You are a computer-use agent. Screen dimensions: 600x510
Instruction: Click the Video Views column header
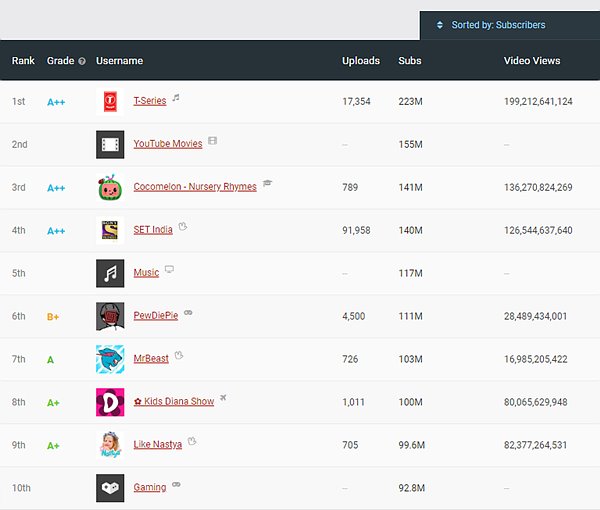click(532, 60)
